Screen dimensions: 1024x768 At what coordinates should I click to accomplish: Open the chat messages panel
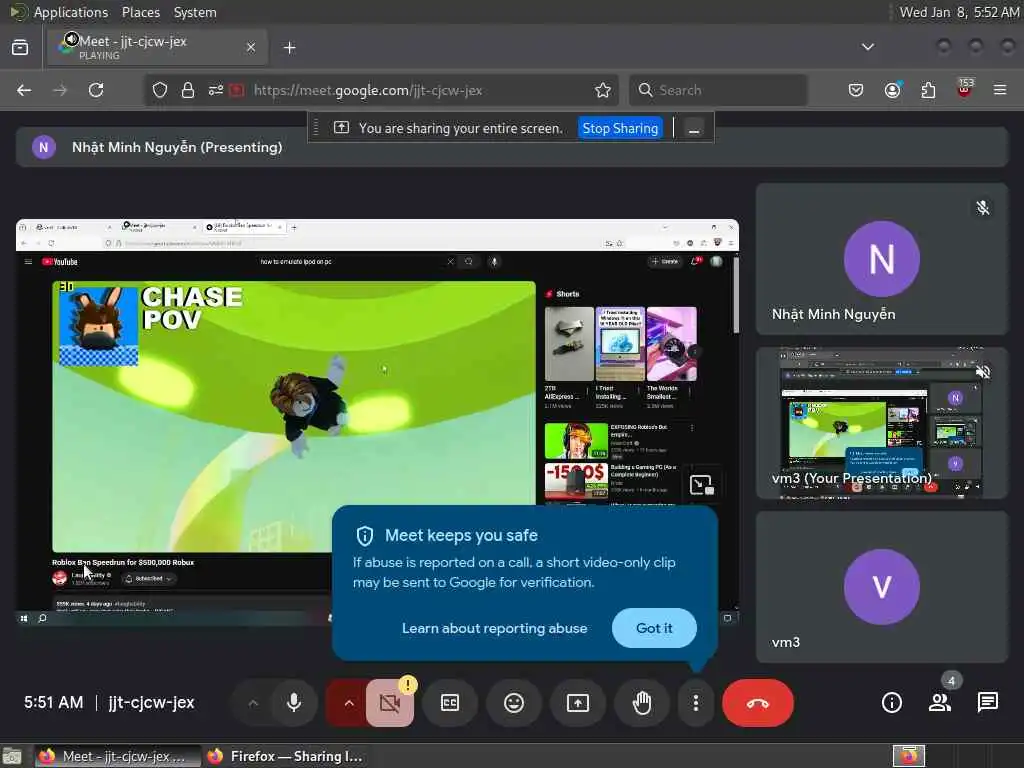(987, 703)
